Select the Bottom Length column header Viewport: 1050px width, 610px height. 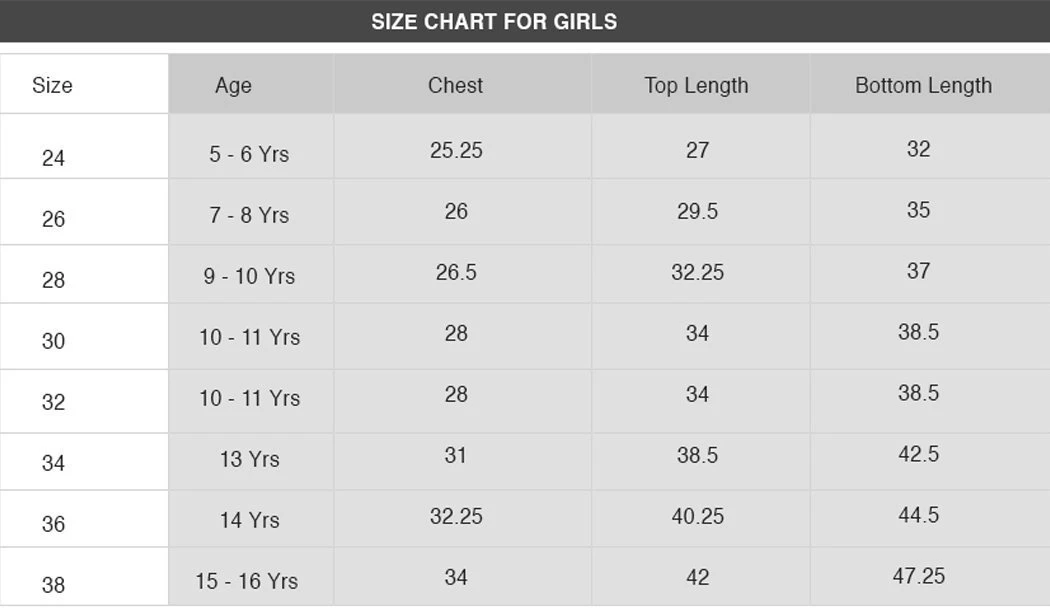coord(923,86)
